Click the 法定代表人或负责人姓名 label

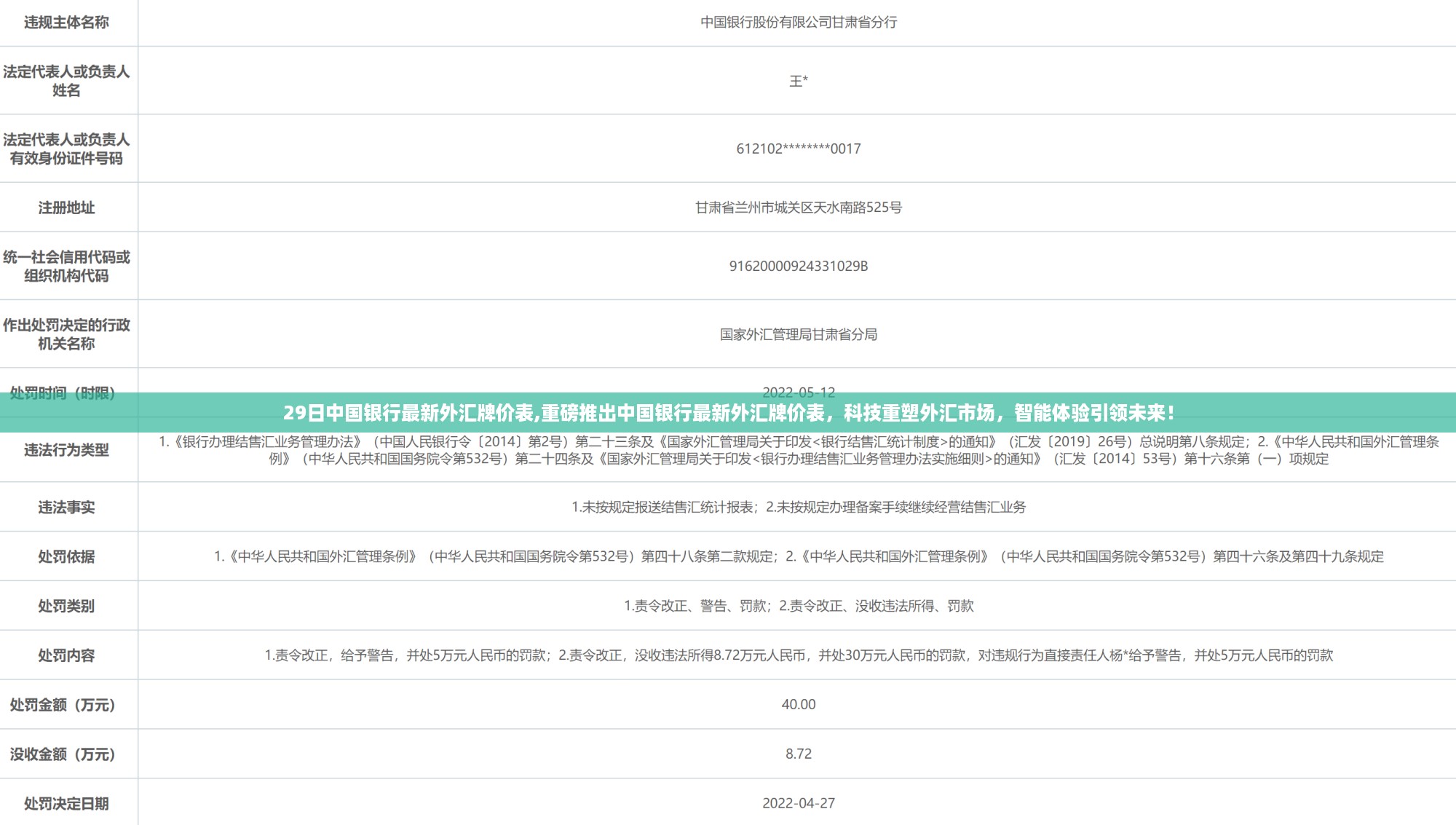(66, 81)
